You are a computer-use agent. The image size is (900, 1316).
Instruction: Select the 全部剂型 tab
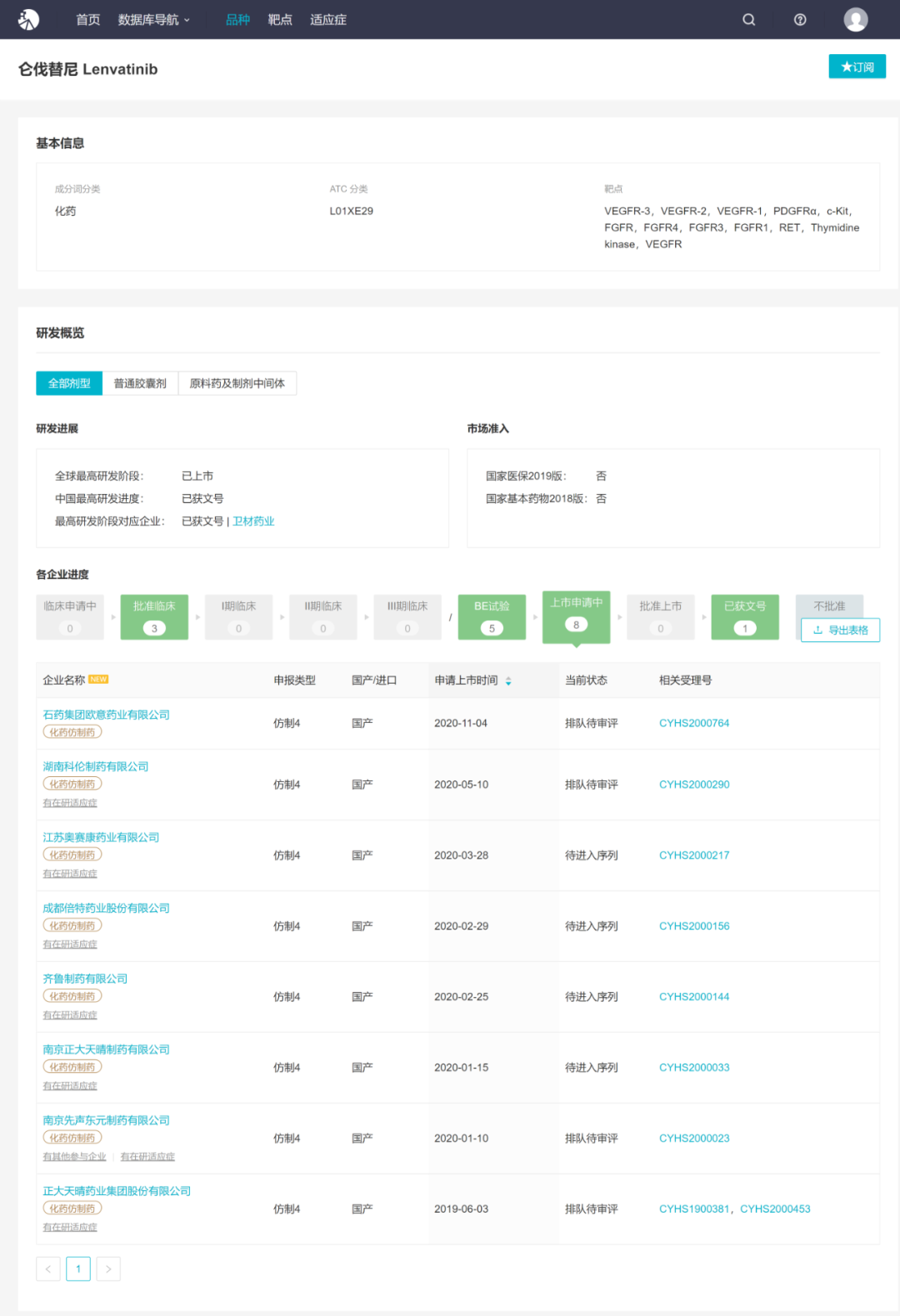69,383
